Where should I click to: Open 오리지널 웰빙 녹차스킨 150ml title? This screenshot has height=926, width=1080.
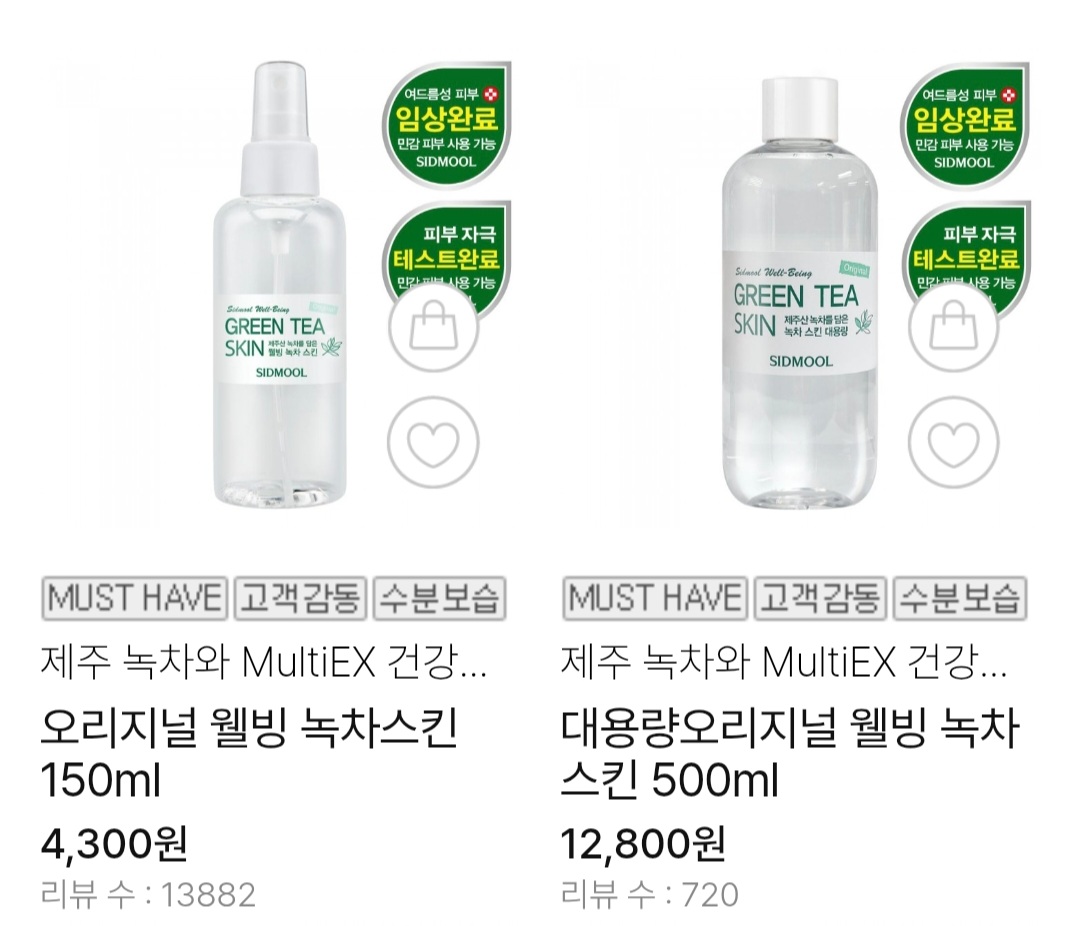click(249, 754)
